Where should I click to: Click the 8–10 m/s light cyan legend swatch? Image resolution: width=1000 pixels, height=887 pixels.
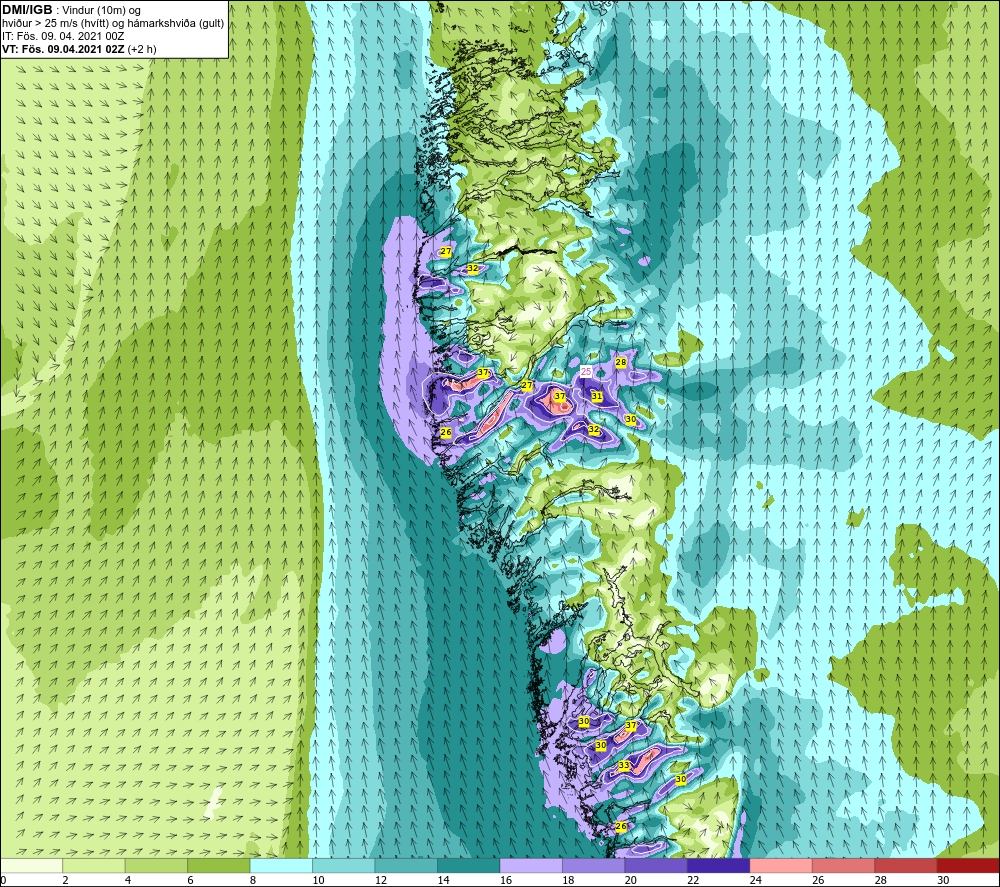point(281,866)
